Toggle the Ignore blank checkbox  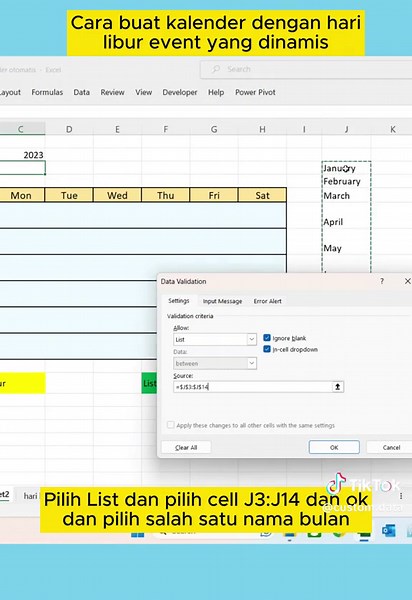pyautogui.click(x=267, y=338)
